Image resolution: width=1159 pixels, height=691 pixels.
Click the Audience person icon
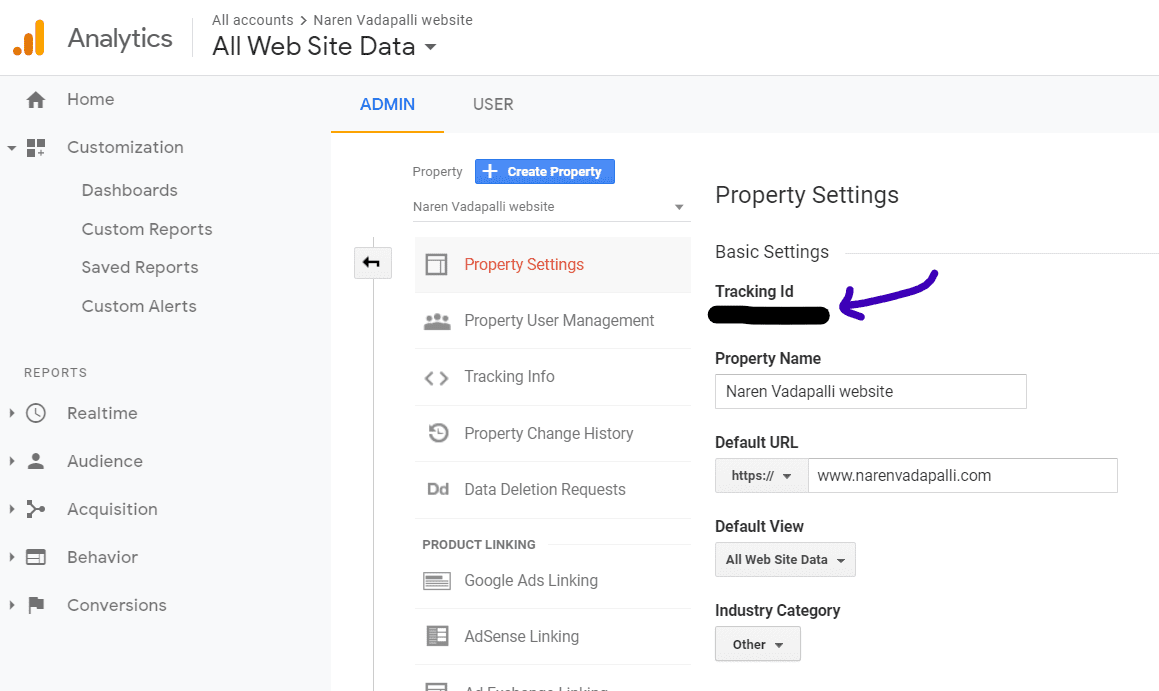[35, 461]
